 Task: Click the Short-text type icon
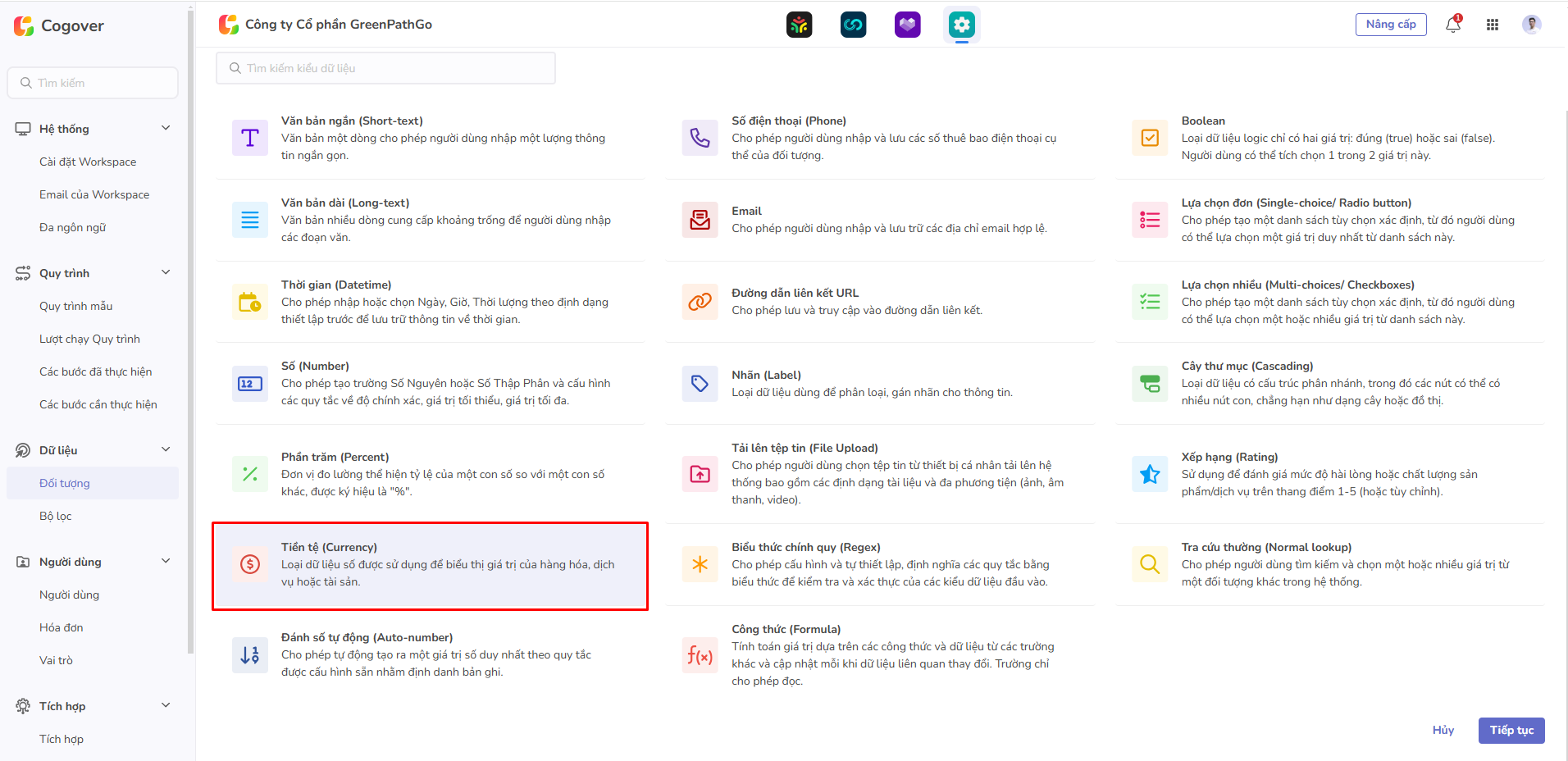tap(250, 138)
